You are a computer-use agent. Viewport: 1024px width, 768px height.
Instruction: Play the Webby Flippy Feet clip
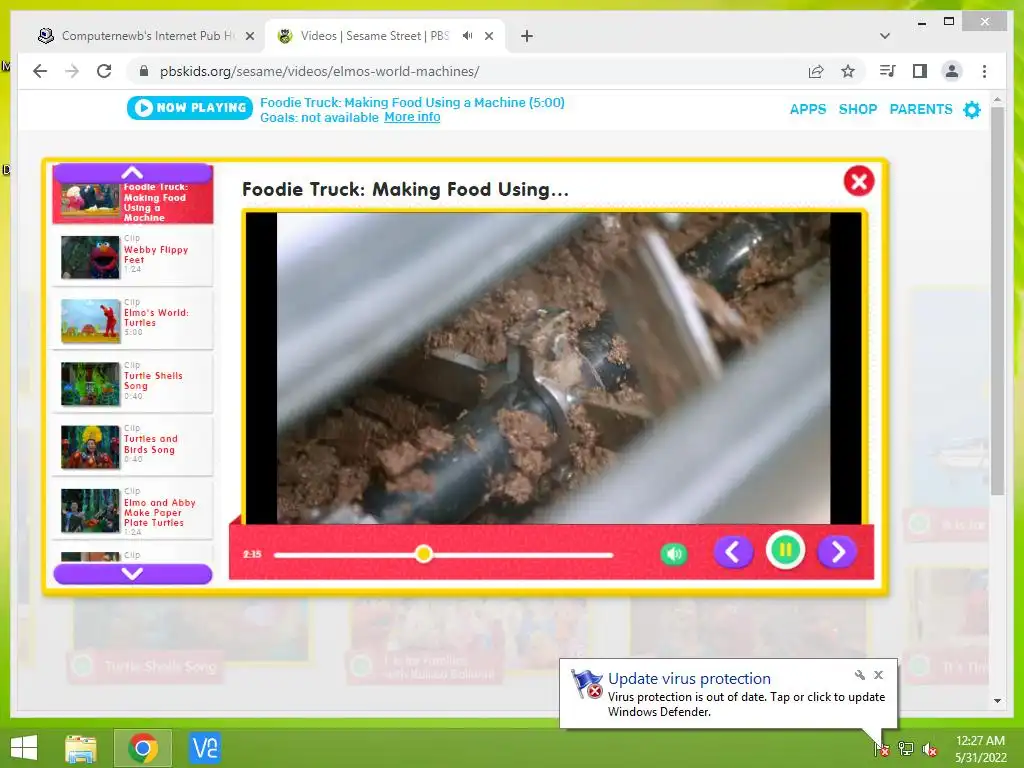click(133, 258)
